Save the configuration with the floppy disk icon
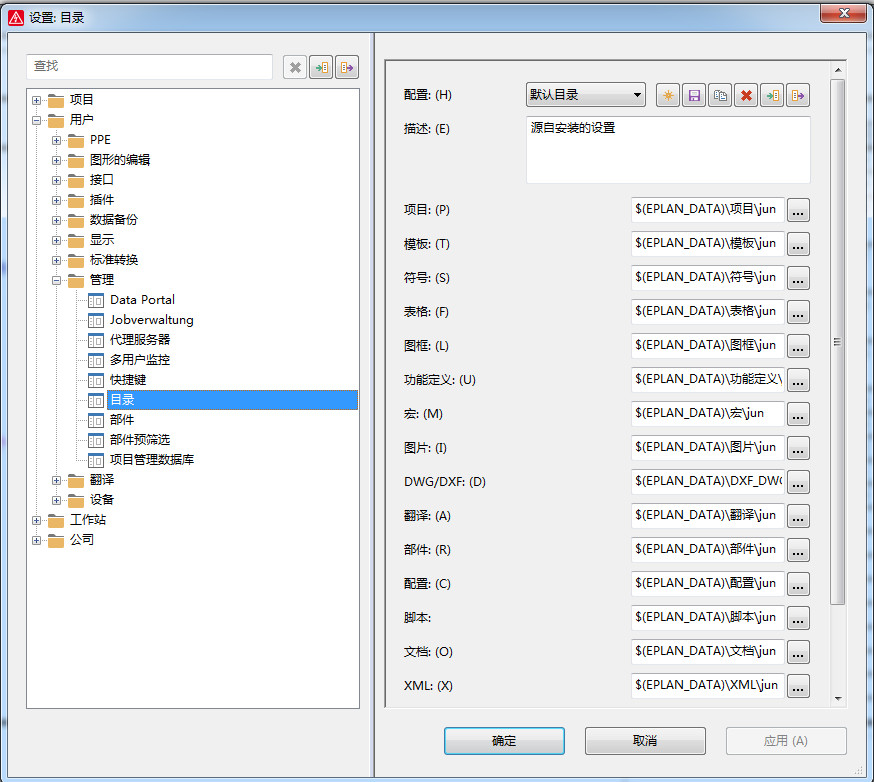This screenshot has width=874, height=782. 693,96
